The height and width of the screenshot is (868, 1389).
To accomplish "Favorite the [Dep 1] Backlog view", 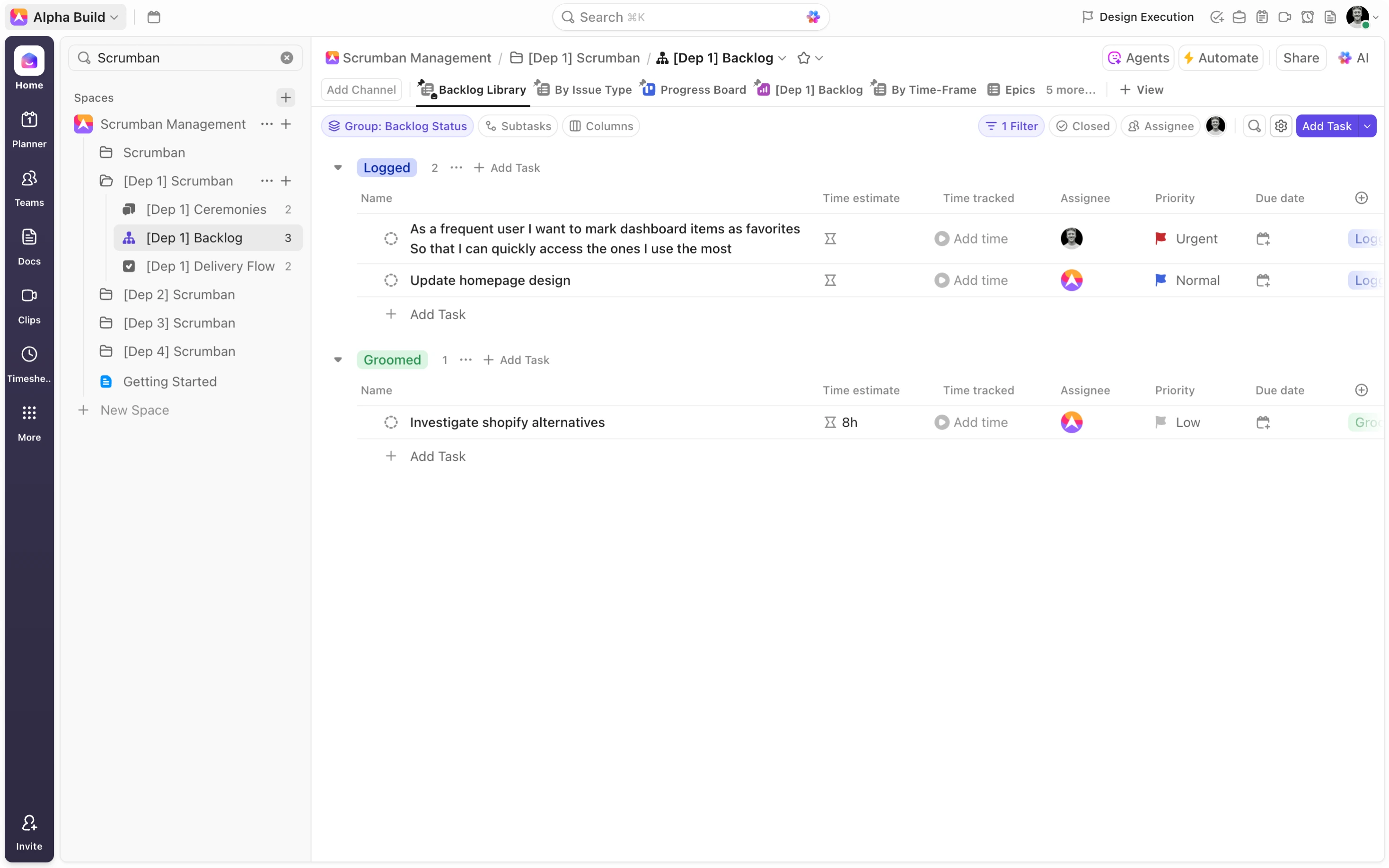I will click(803, 57).
